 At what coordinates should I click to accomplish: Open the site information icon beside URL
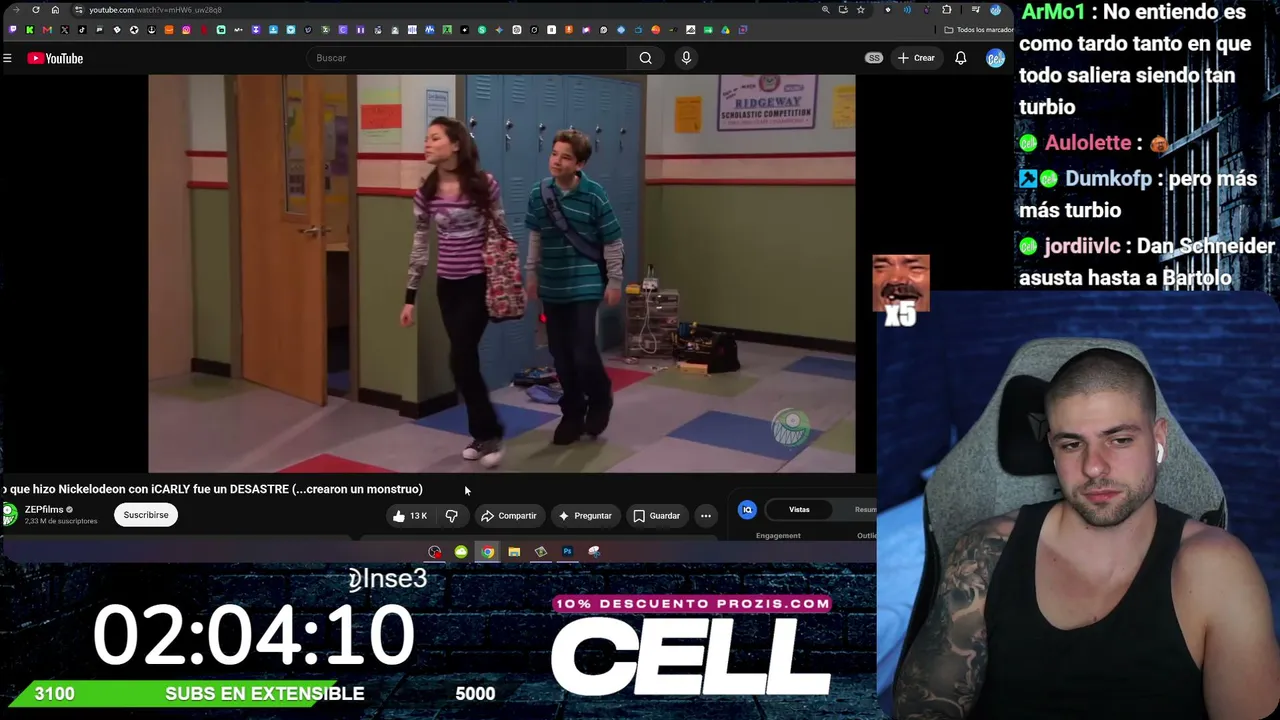click(78, 10)
